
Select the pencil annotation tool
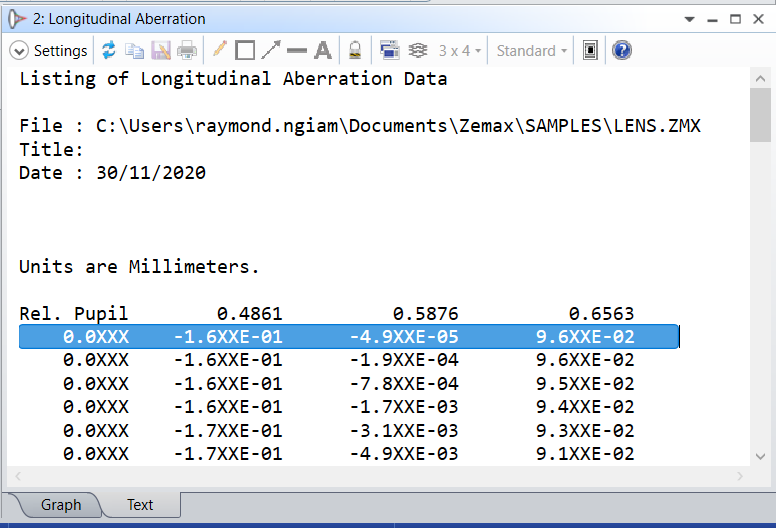[219, 50]
